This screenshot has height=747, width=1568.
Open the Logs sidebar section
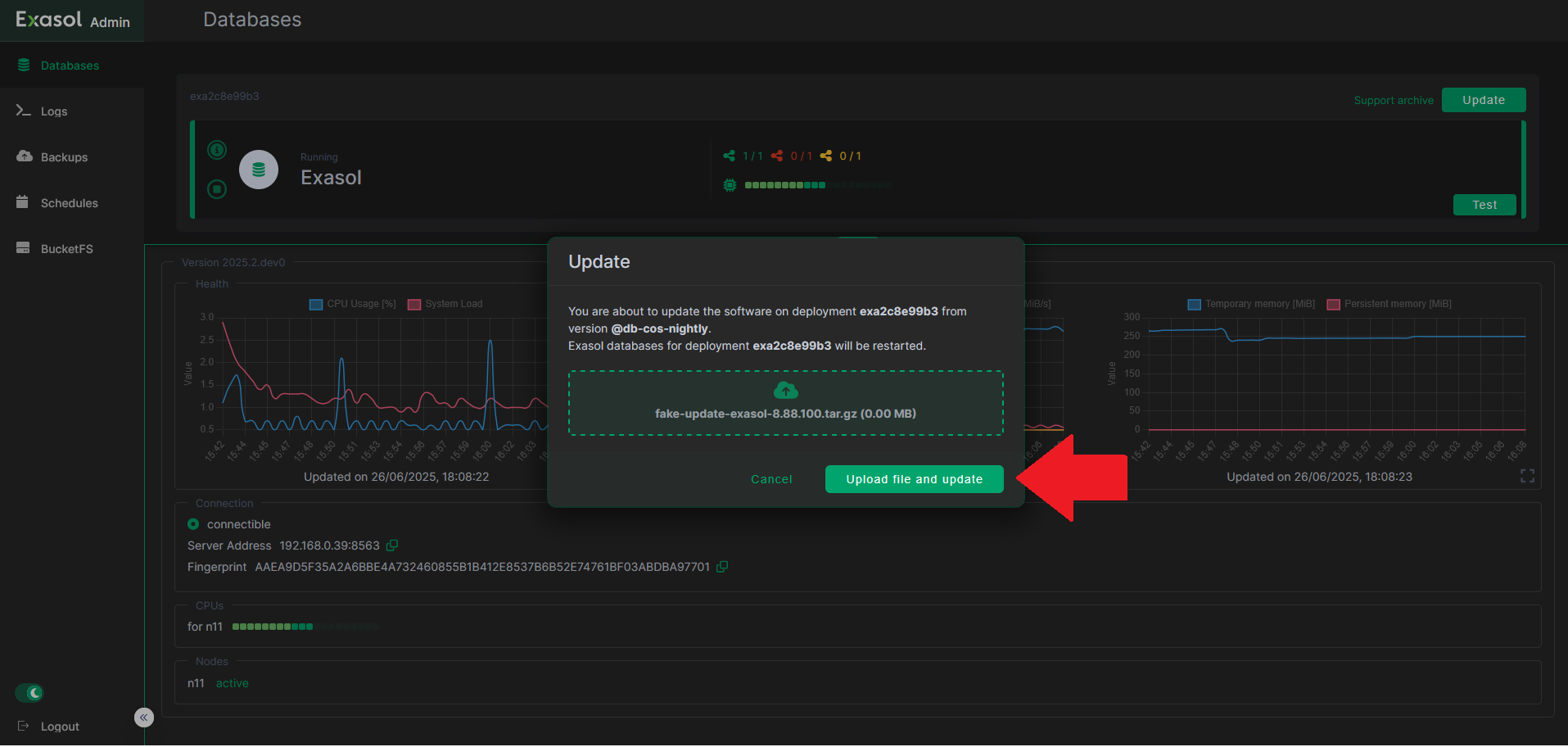pos(71,111)
